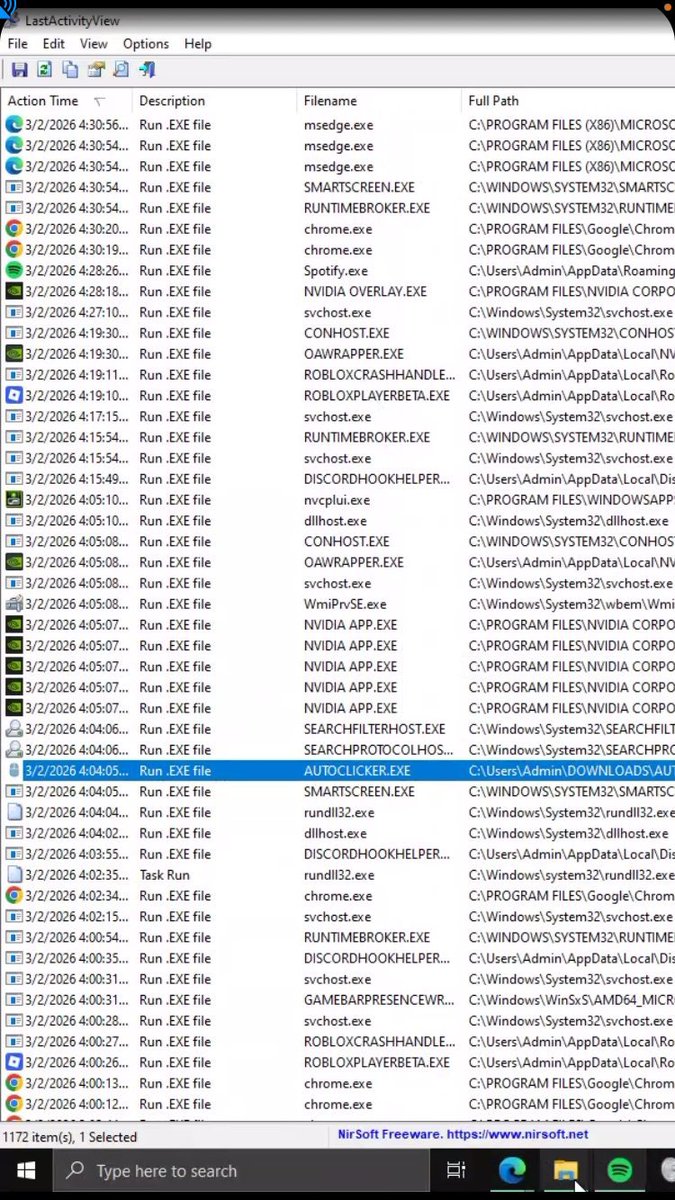675x1200 pixels.
Task: Click the Copy Selected Items toolbar icon
Action: coord(70,70)
